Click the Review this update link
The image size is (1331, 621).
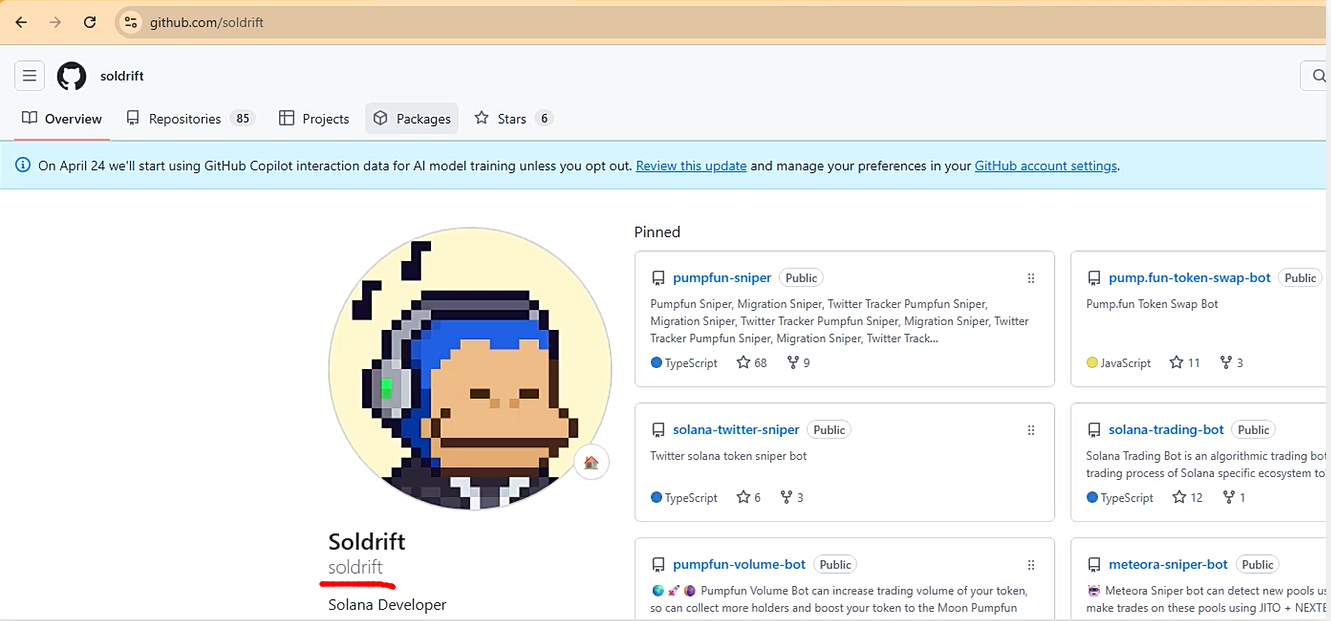pyautogui.click(x=691, y=166)
